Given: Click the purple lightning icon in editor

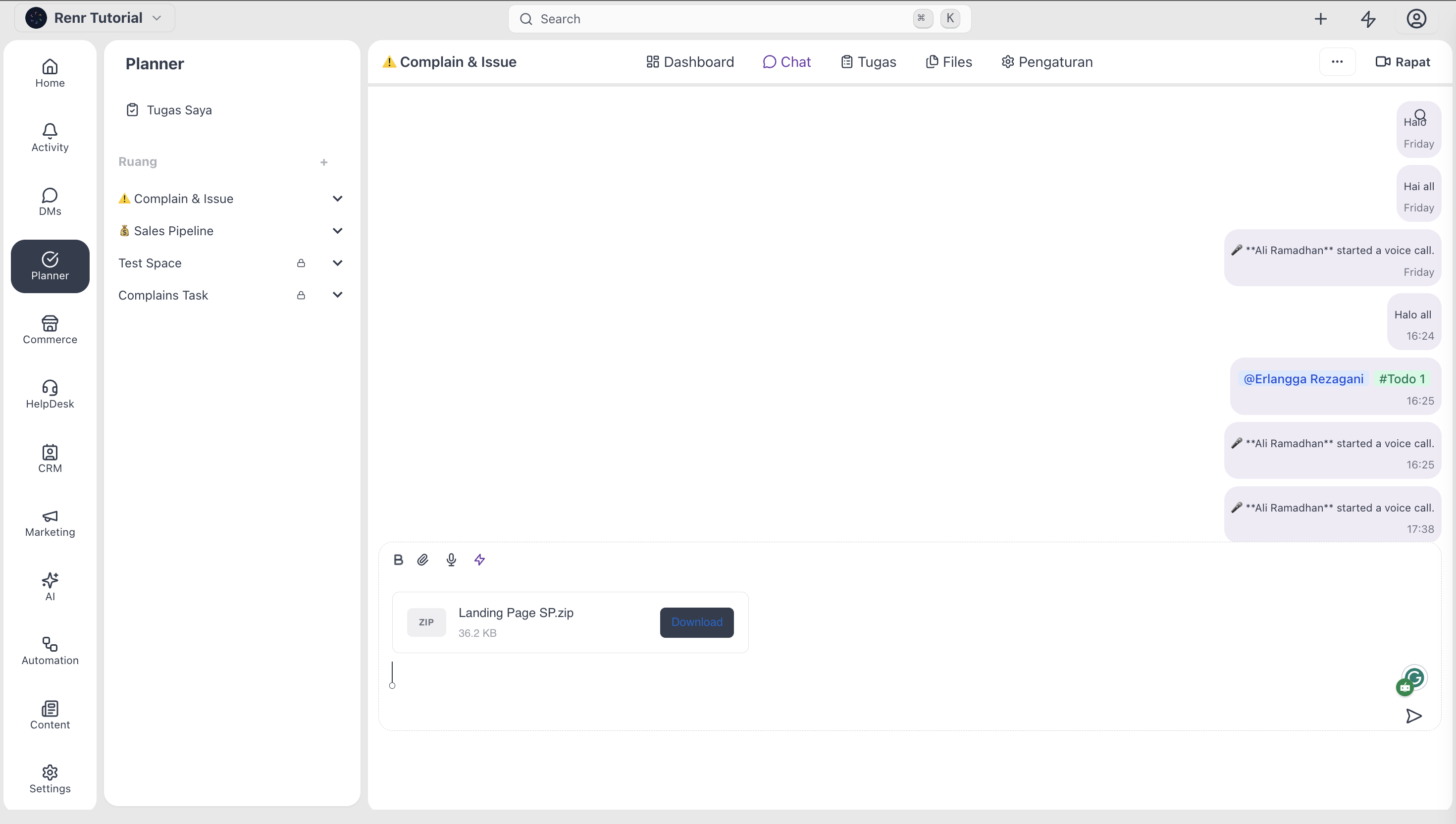Looking at the screenshot, I should pos(479,560).
